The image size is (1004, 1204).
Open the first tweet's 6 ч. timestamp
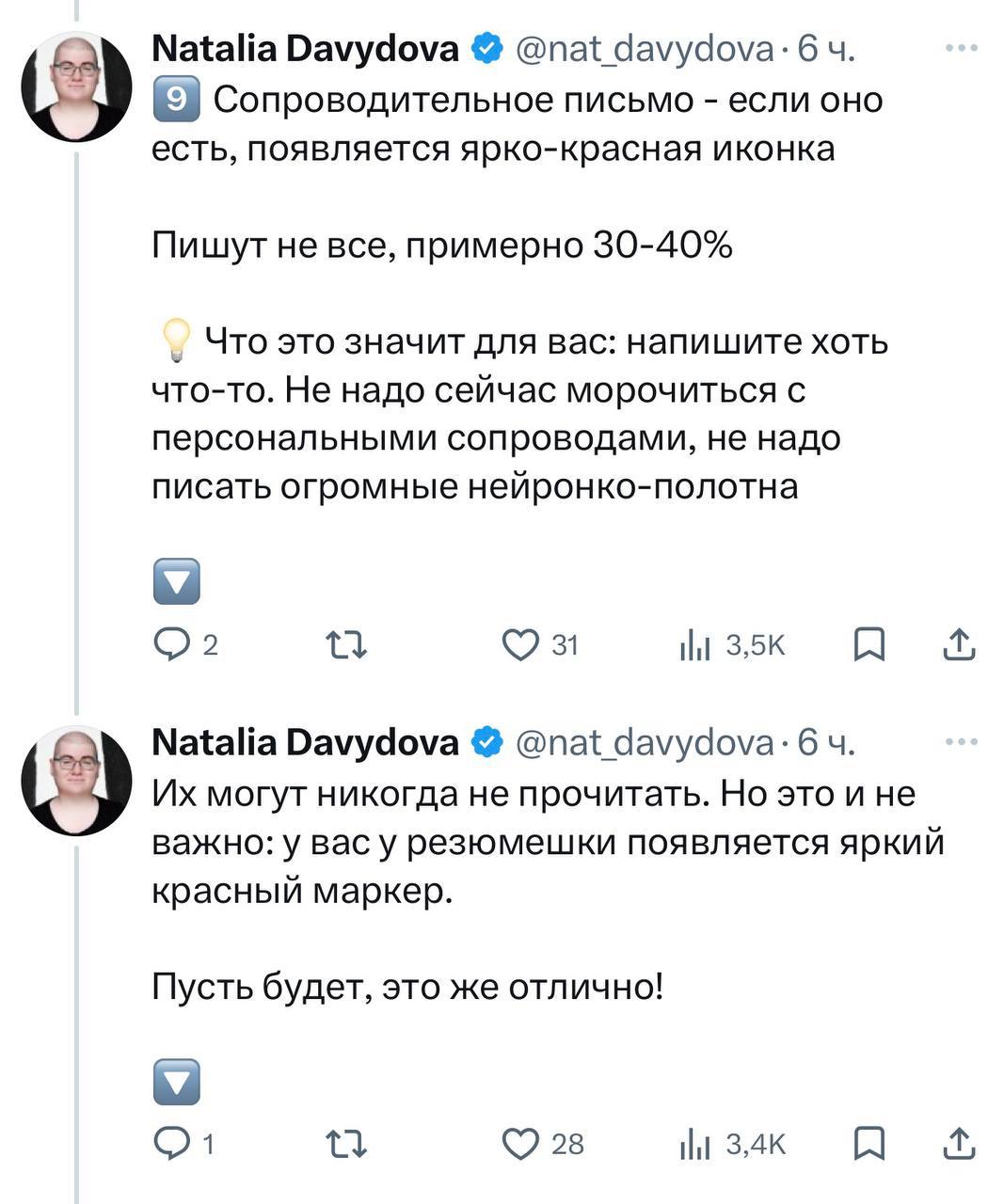[x=826, y=49]
